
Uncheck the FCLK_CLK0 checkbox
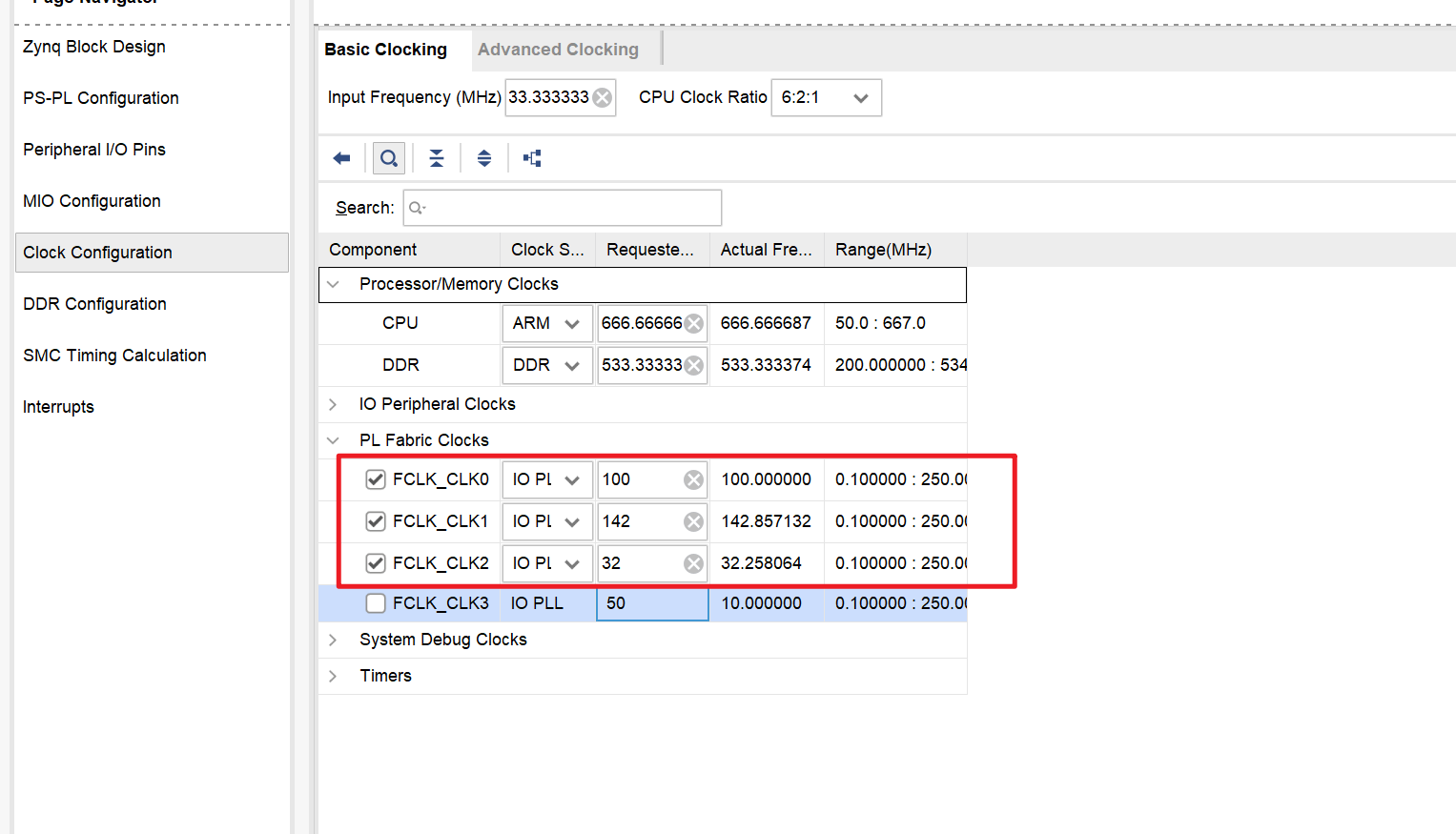point(376,479)
